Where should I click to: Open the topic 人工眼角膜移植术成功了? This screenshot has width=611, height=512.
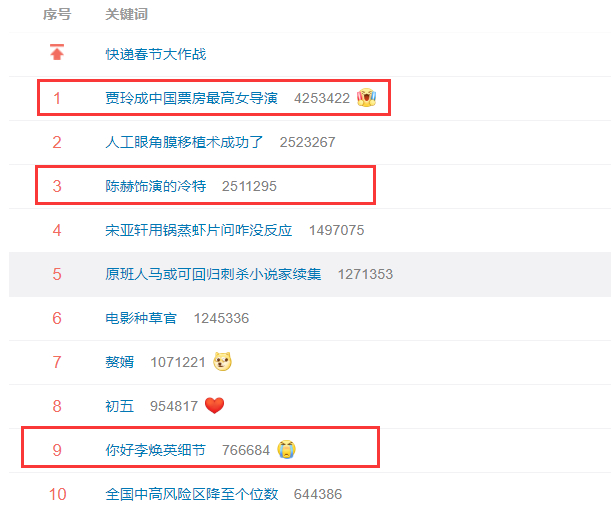click(184, 142)
